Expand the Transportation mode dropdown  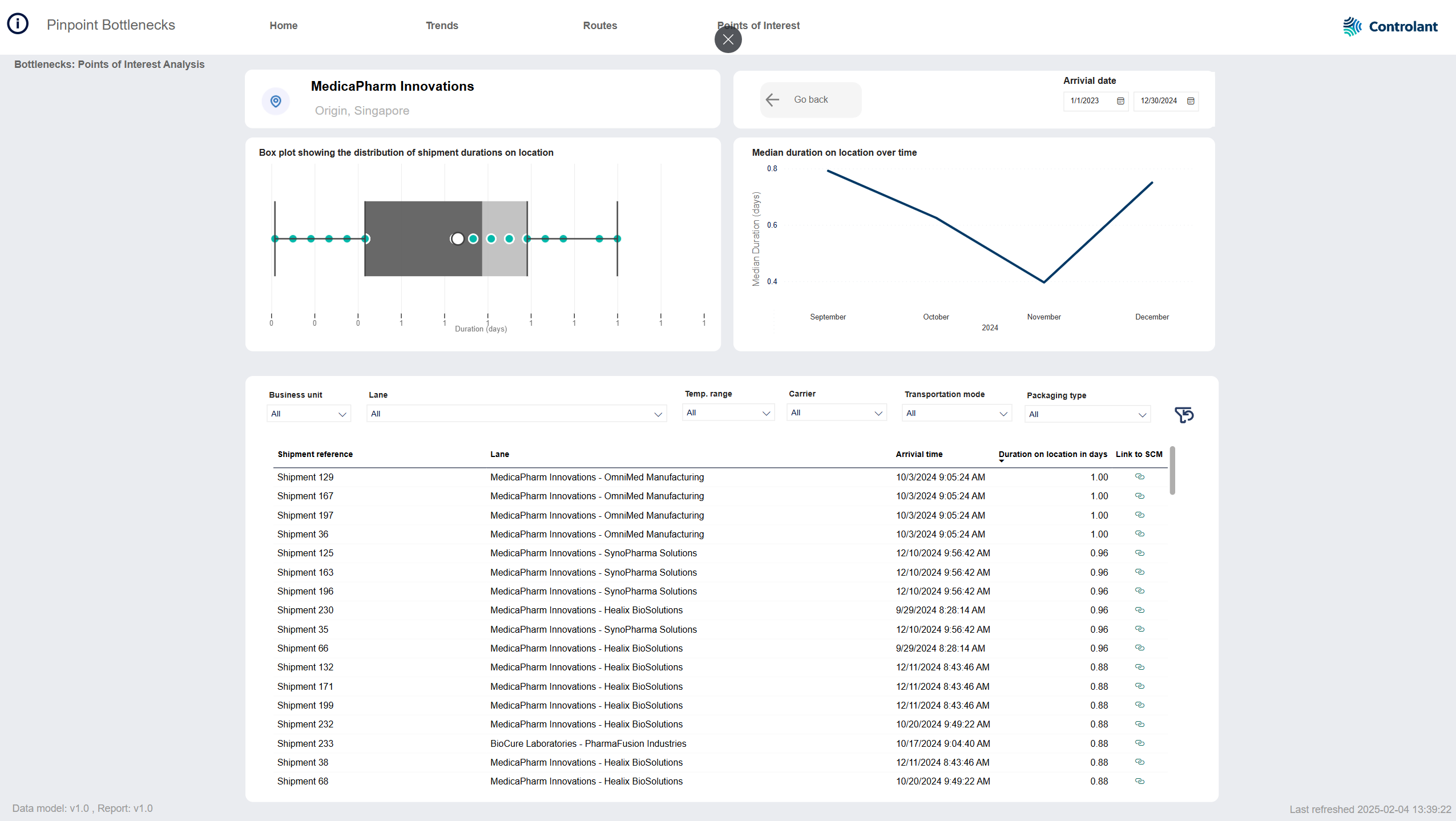click(957, 413)
